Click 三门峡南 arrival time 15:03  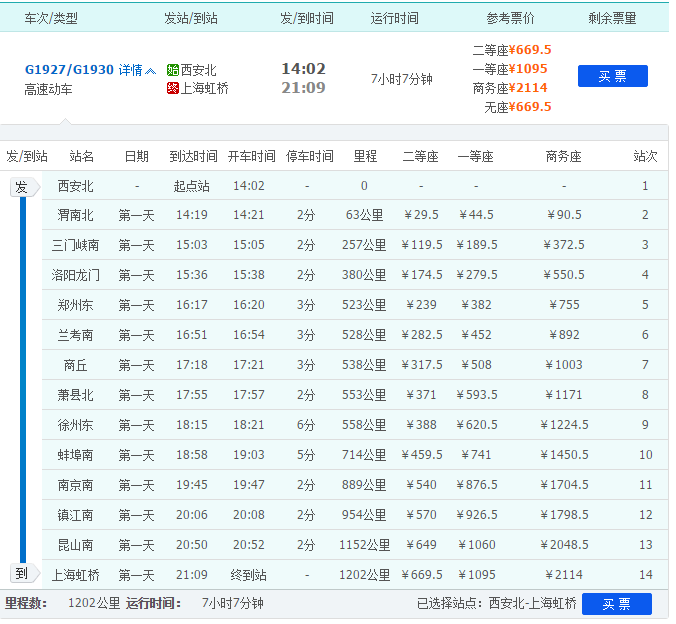(x=192, y=245)
